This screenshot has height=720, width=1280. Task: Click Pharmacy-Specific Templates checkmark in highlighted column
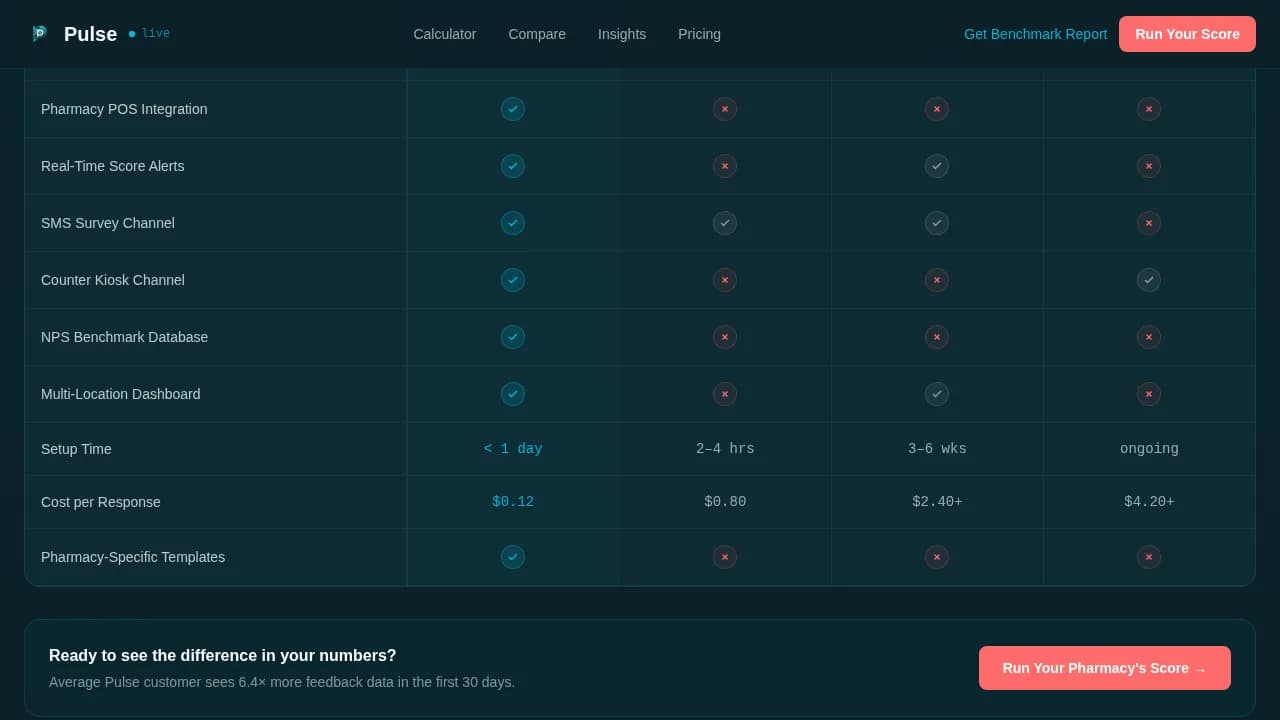tap(513, 557)
